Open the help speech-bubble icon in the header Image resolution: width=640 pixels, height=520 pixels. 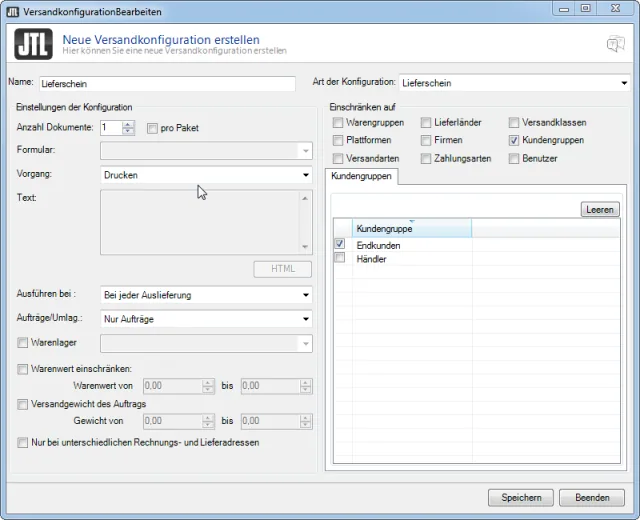(x=616, y=44)
